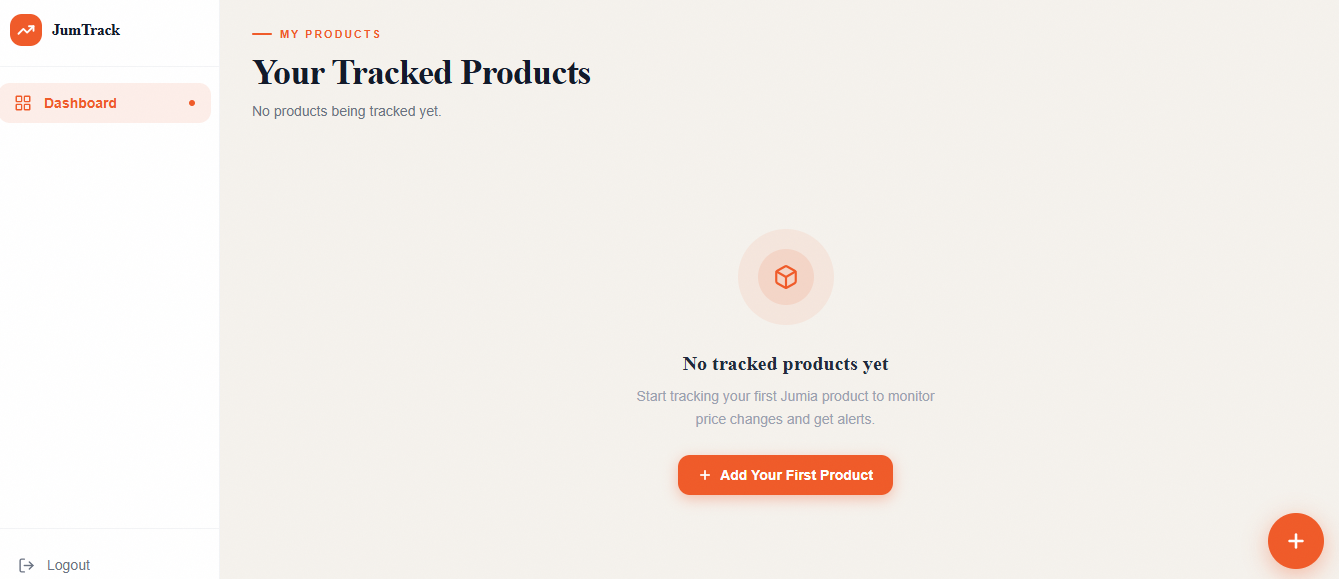Open the Dashboard menu item
The height and width of the screenshot is (579, 1339).
point(81,103)
